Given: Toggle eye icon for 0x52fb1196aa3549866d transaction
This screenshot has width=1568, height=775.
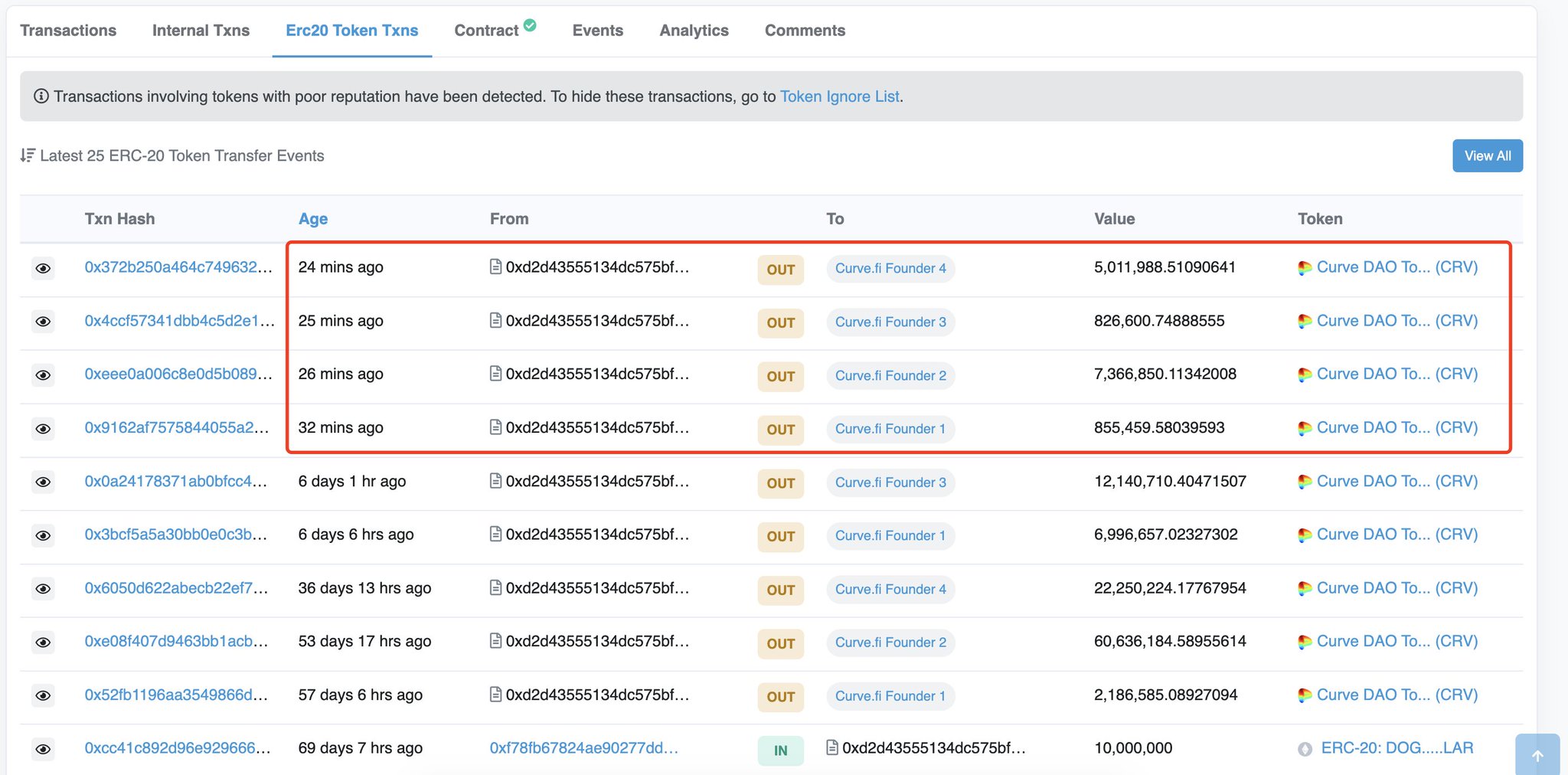Looking at the screenshot, I should tap(43, 695).
